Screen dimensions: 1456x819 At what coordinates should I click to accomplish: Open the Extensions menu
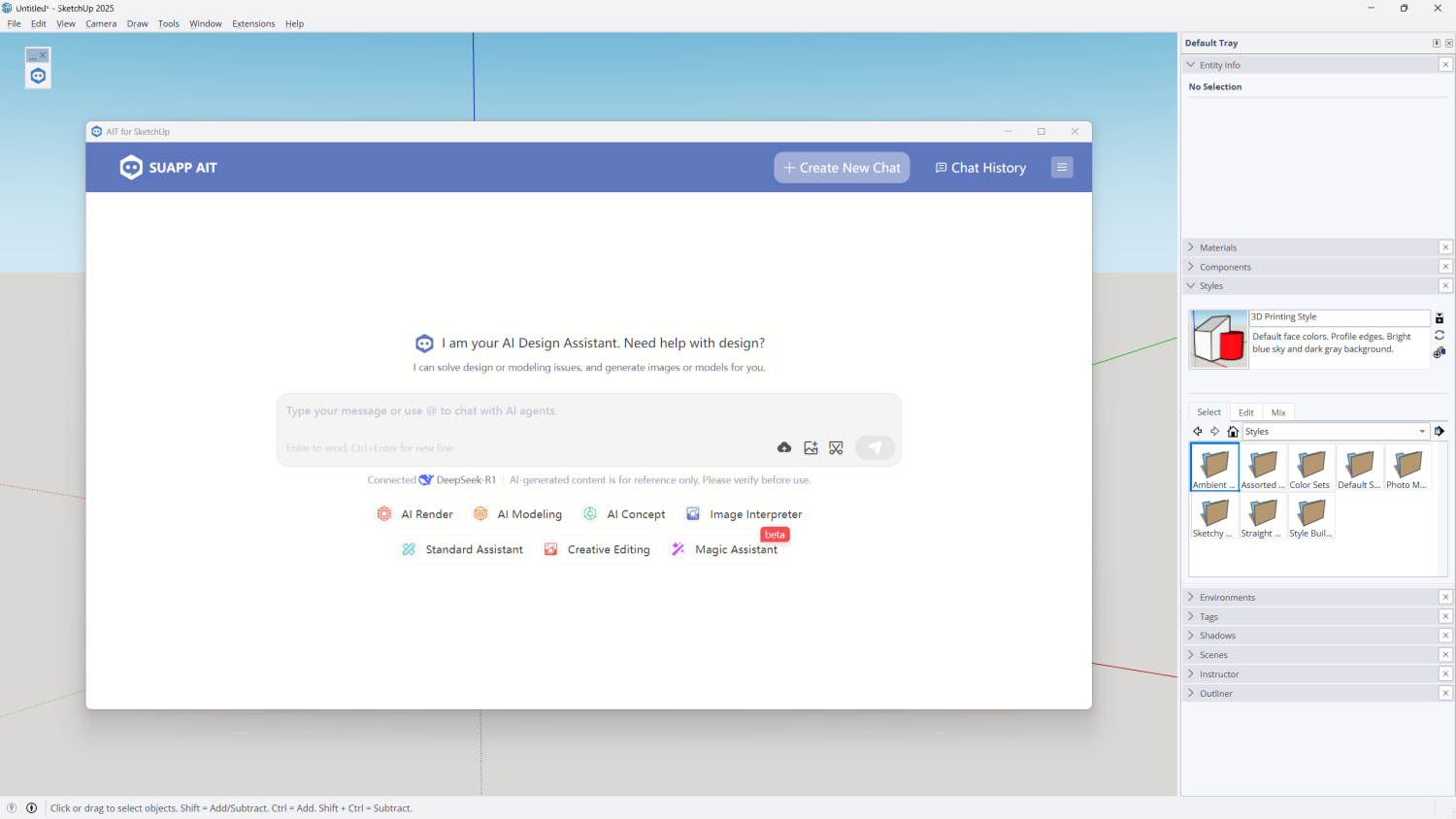pyautogui.click(x=253, y=23)
